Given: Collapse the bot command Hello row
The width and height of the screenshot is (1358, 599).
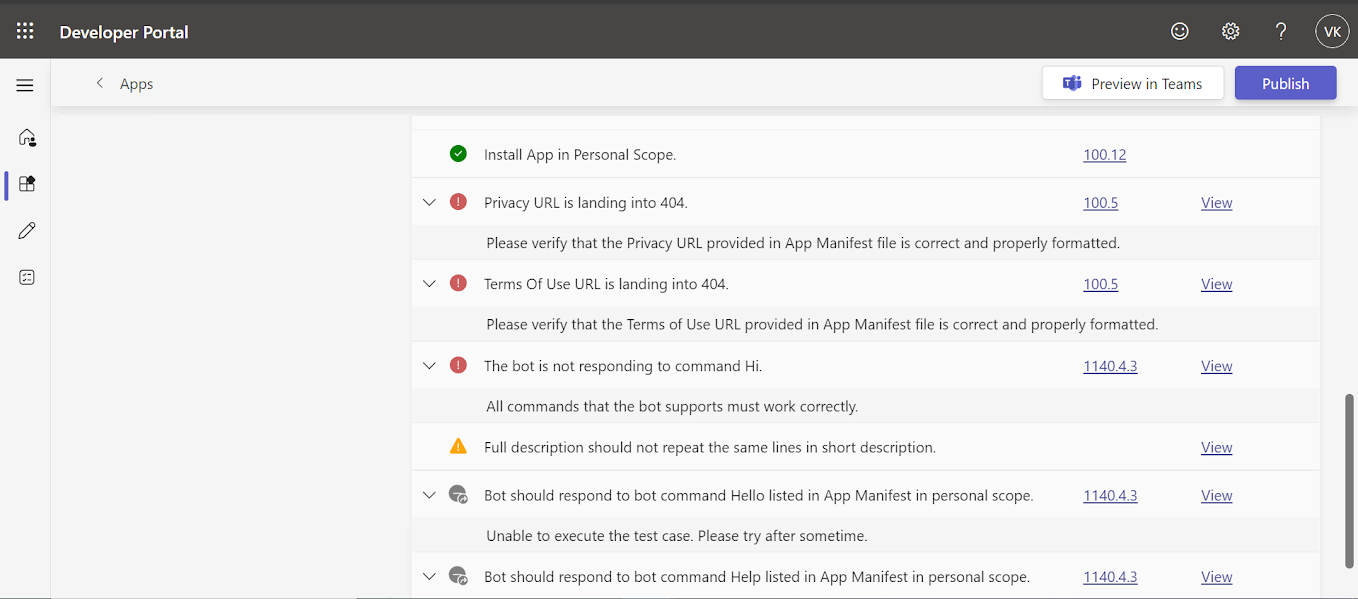Looking at the screenshot, I should [429, 495].
